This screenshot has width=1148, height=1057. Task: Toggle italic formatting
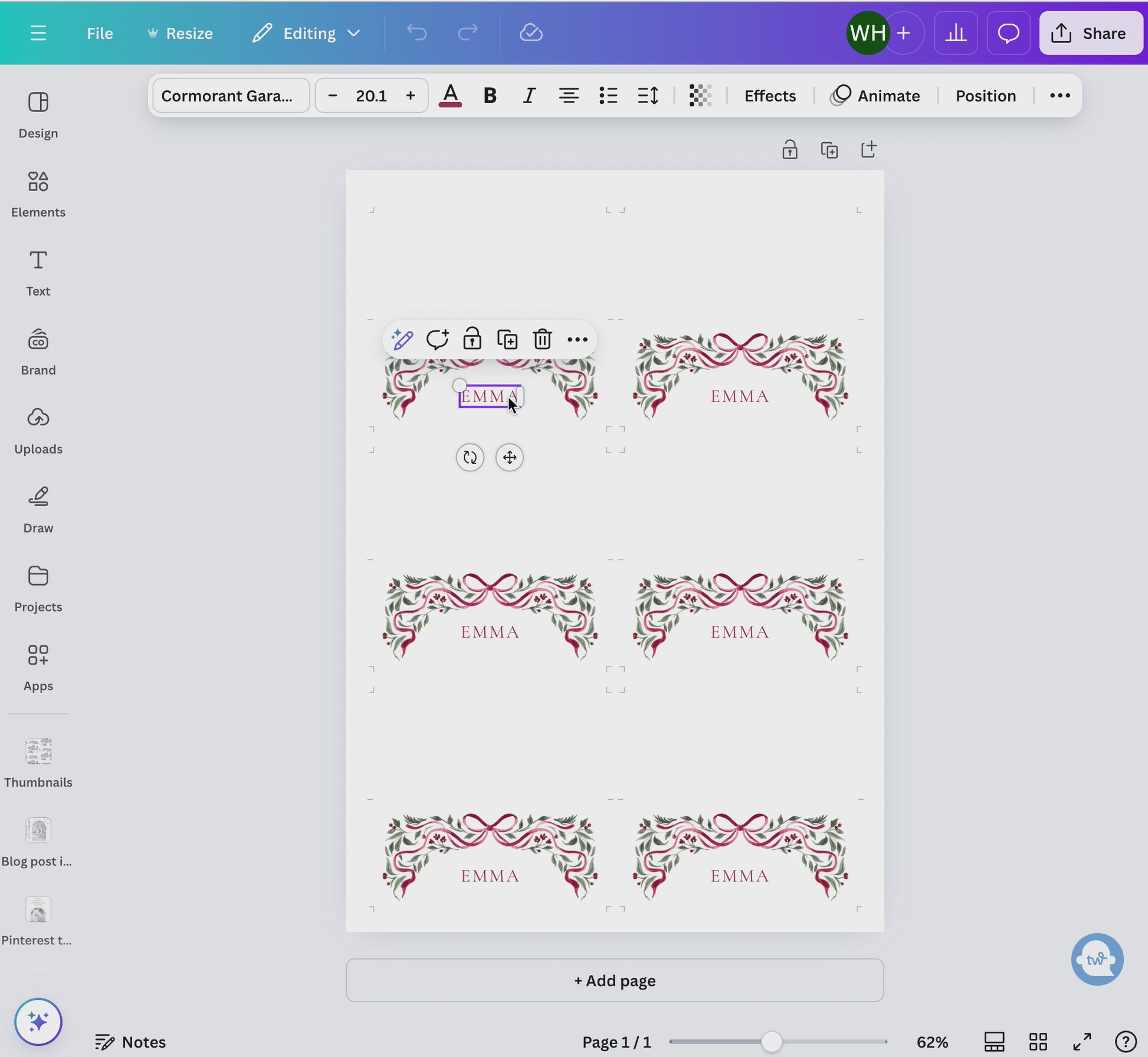tap(529, 96)
